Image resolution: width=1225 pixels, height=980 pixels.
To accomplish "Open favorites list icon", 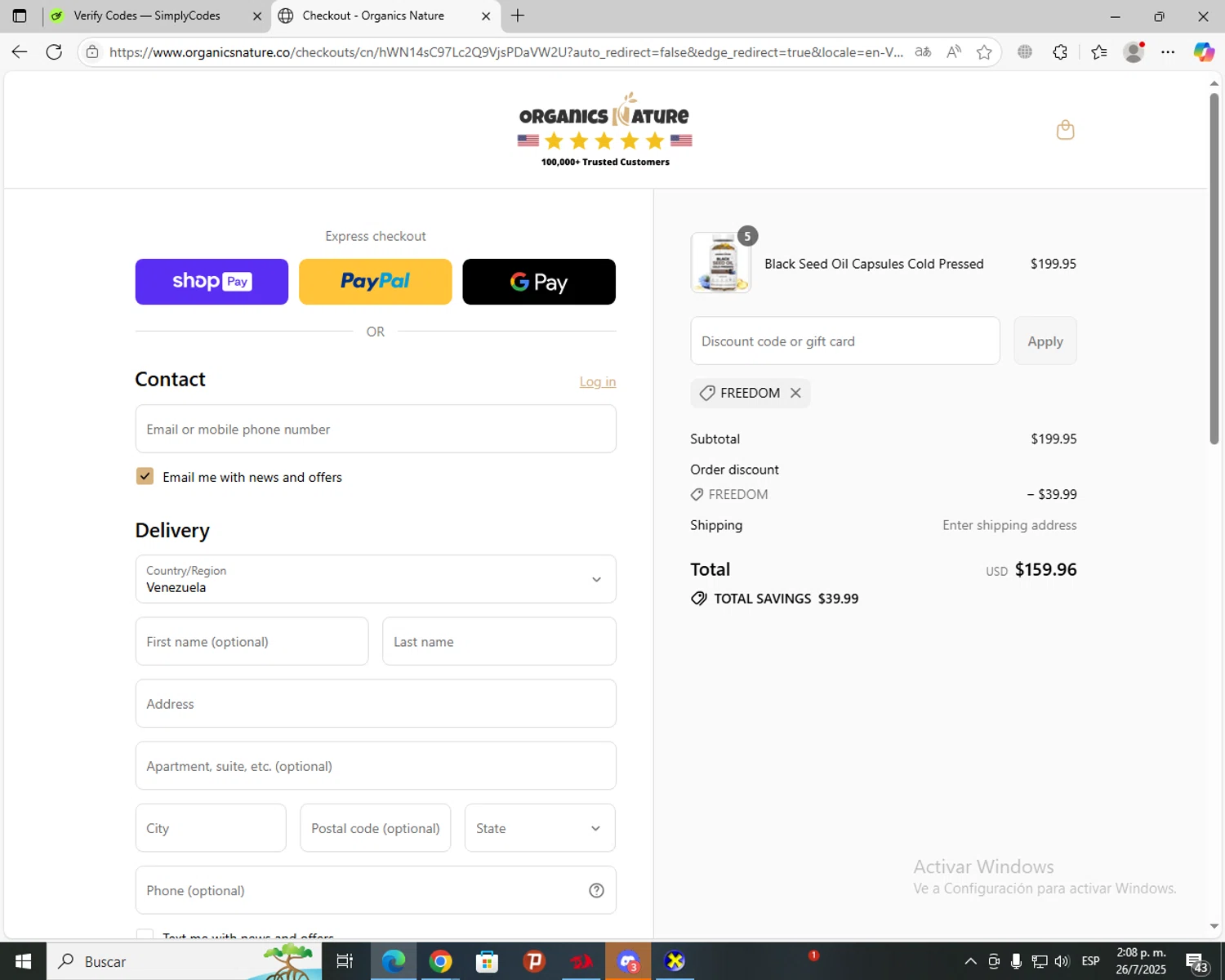I will pos(1098,52).
